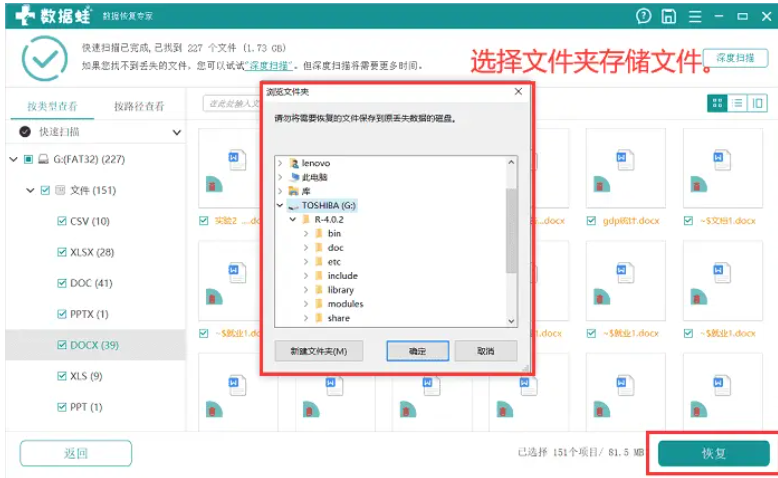Expand the library folder node
778x478 pixels.
(x=306, y=290)
